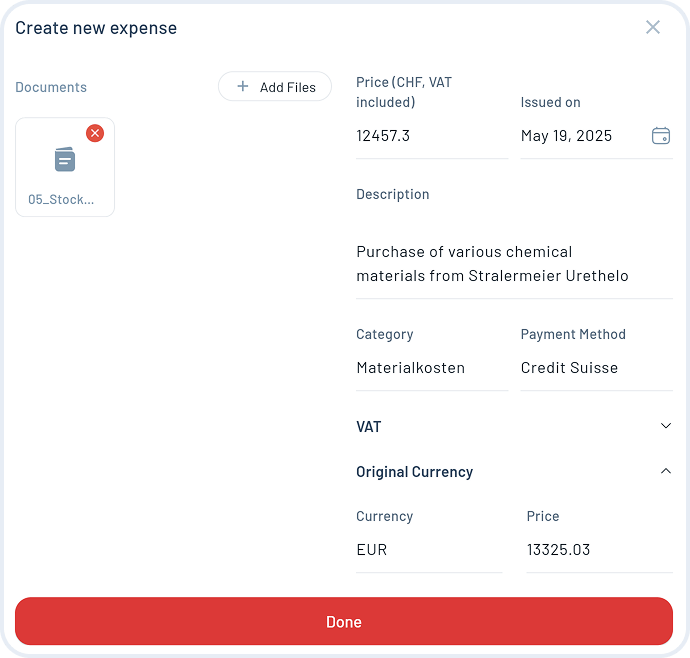Image resolution: width=690 pixels, height=658 pixels.
Task: Focus the CHF price field 12457.3
Action: tap(431, 136)
